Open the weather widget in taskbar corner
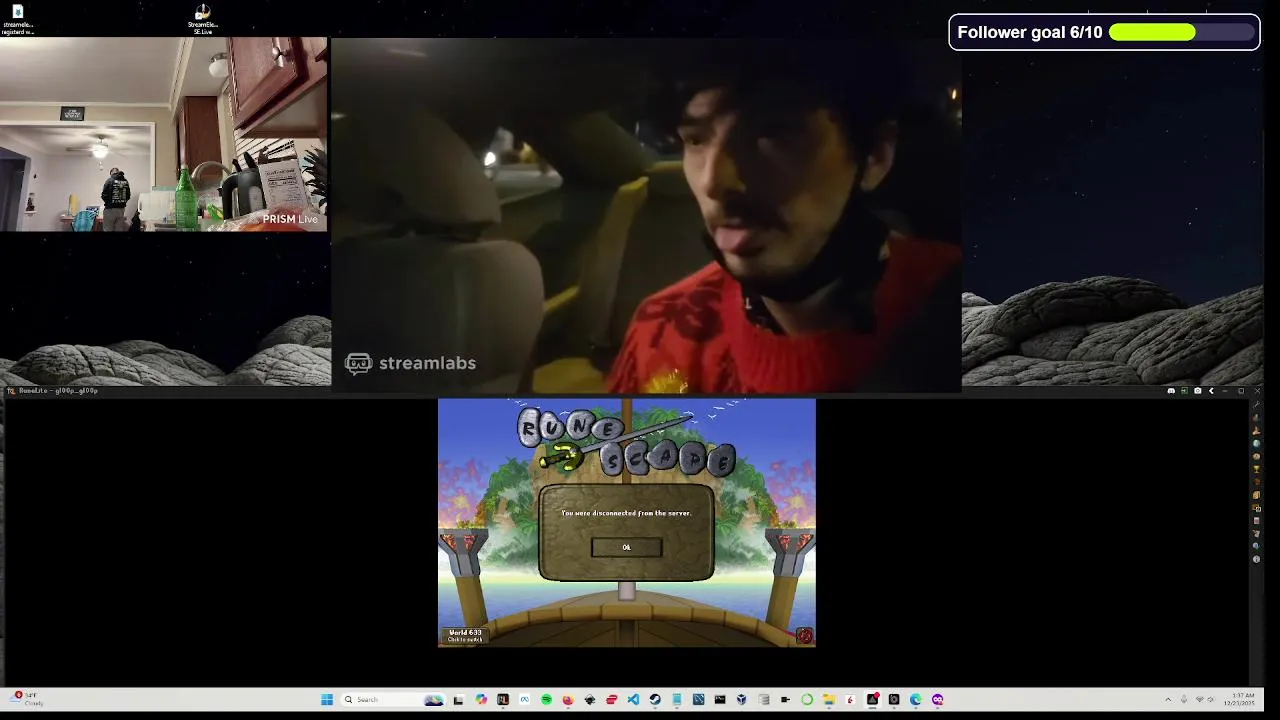The height and width of the screenshot is (720, 1280). 28,699
